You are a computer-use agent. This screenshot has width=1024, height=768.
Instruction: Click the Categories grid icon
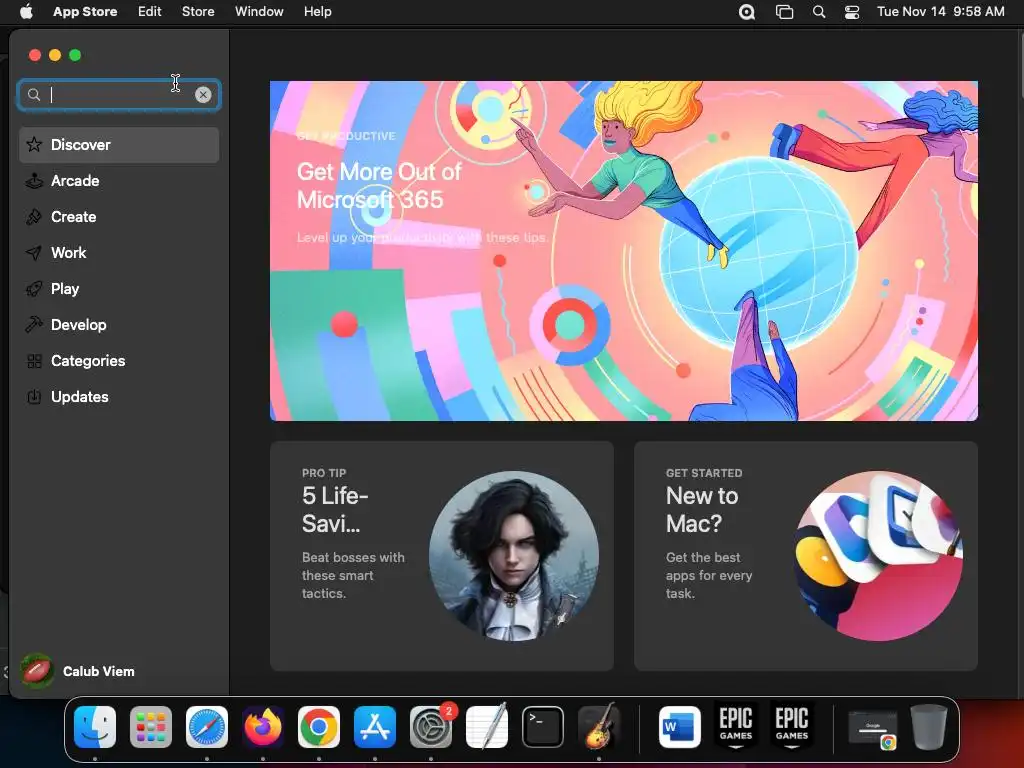coord(34,360)
